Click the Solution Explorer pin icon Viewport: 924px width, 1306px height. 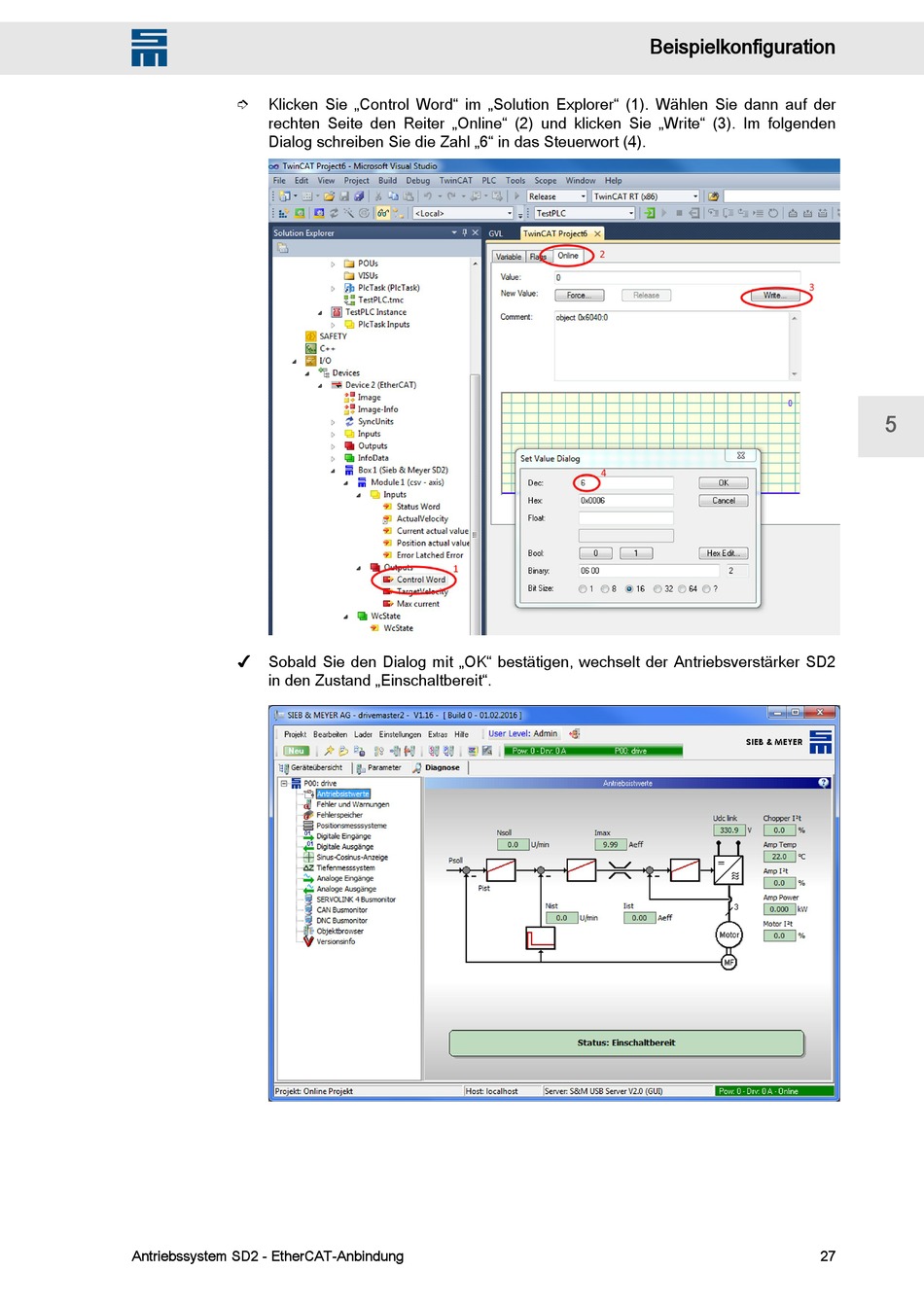(x=464, y=232)
